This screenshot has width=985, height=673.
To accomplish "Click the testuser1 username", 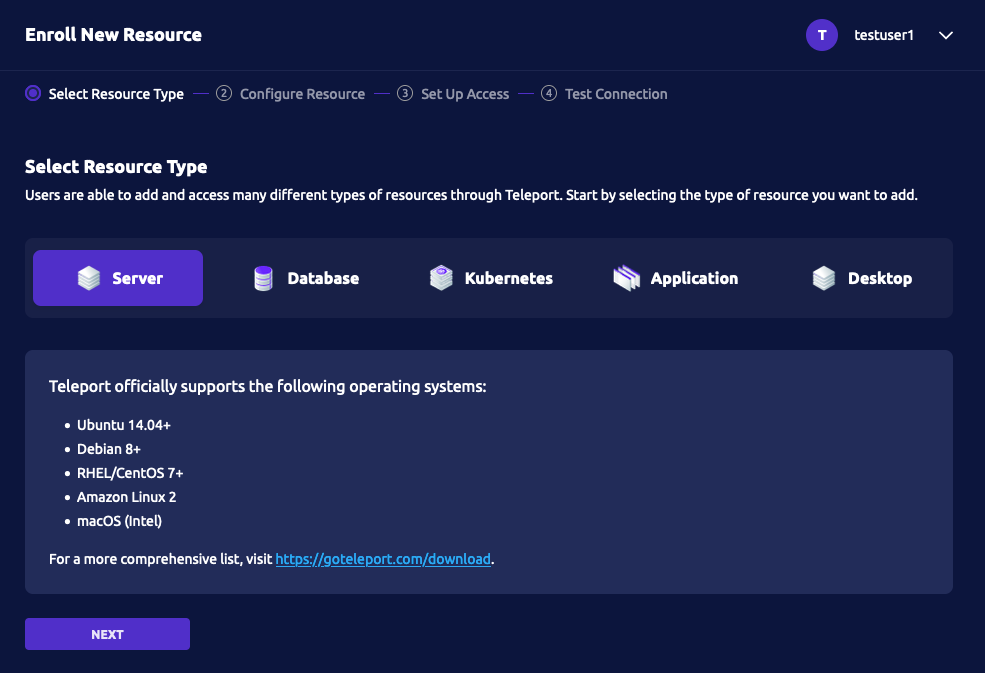I will click(x=883, y=35).
